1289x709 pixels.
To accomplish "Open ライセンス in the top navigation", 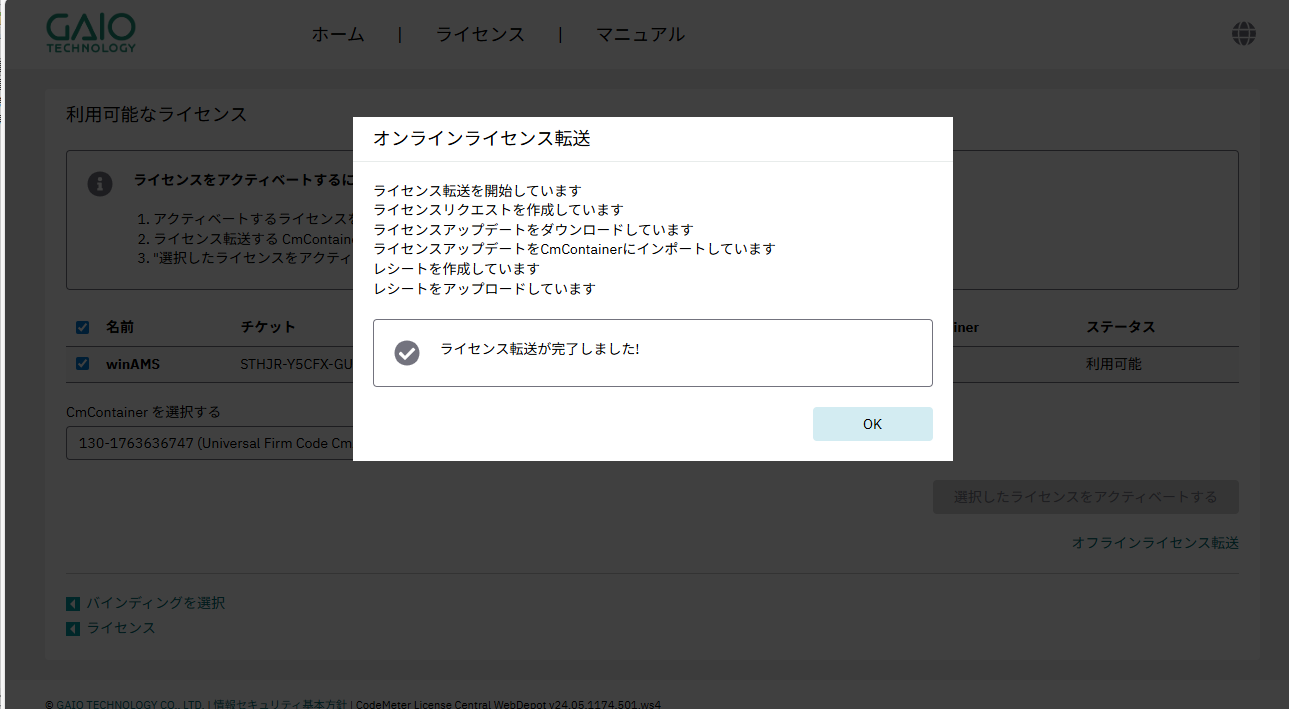I will click(480, 34).
